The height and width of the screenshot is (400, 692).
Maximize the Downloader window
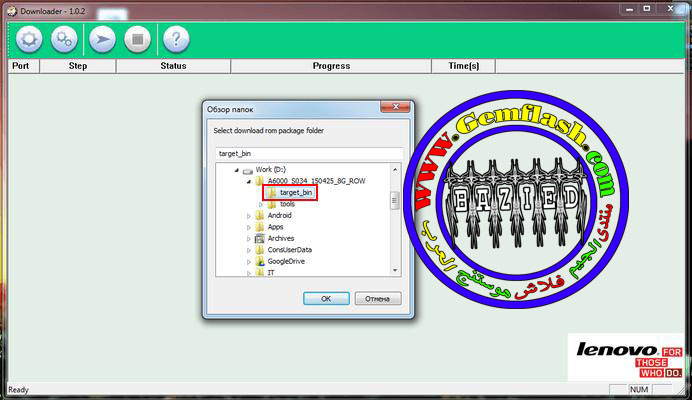(647, 9)
